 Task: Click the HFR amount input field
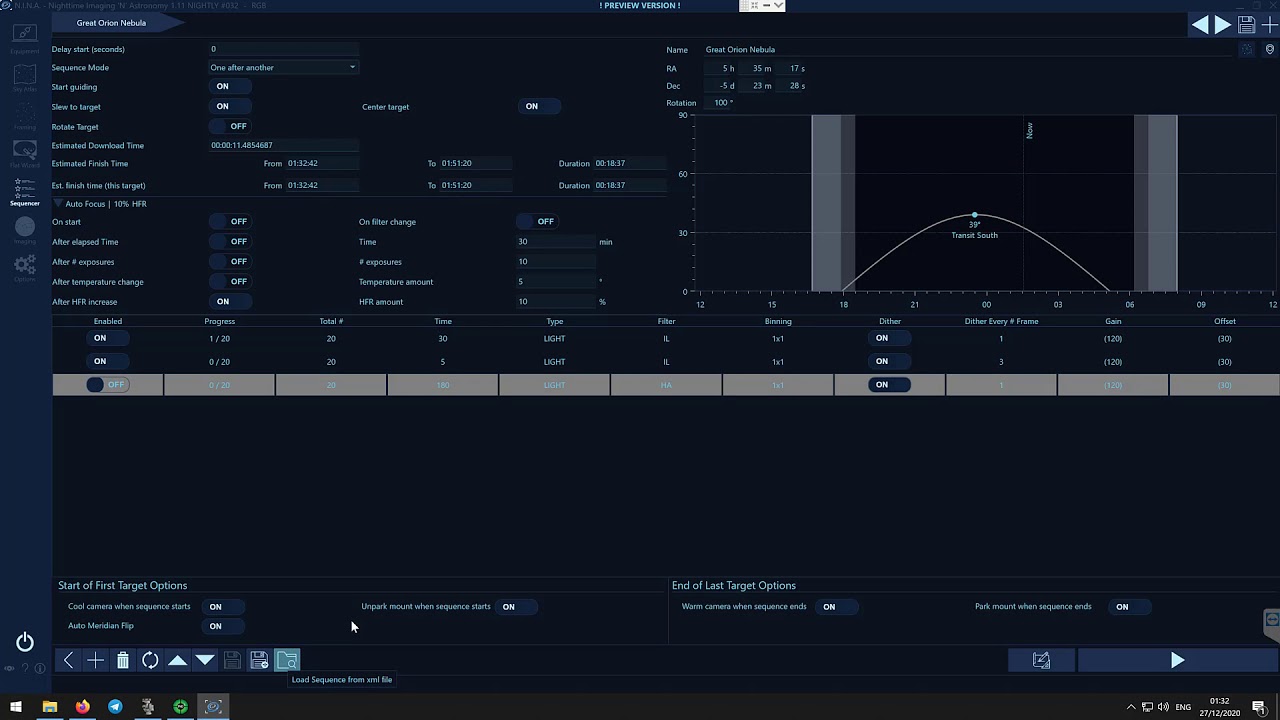(x=555, y=301)
